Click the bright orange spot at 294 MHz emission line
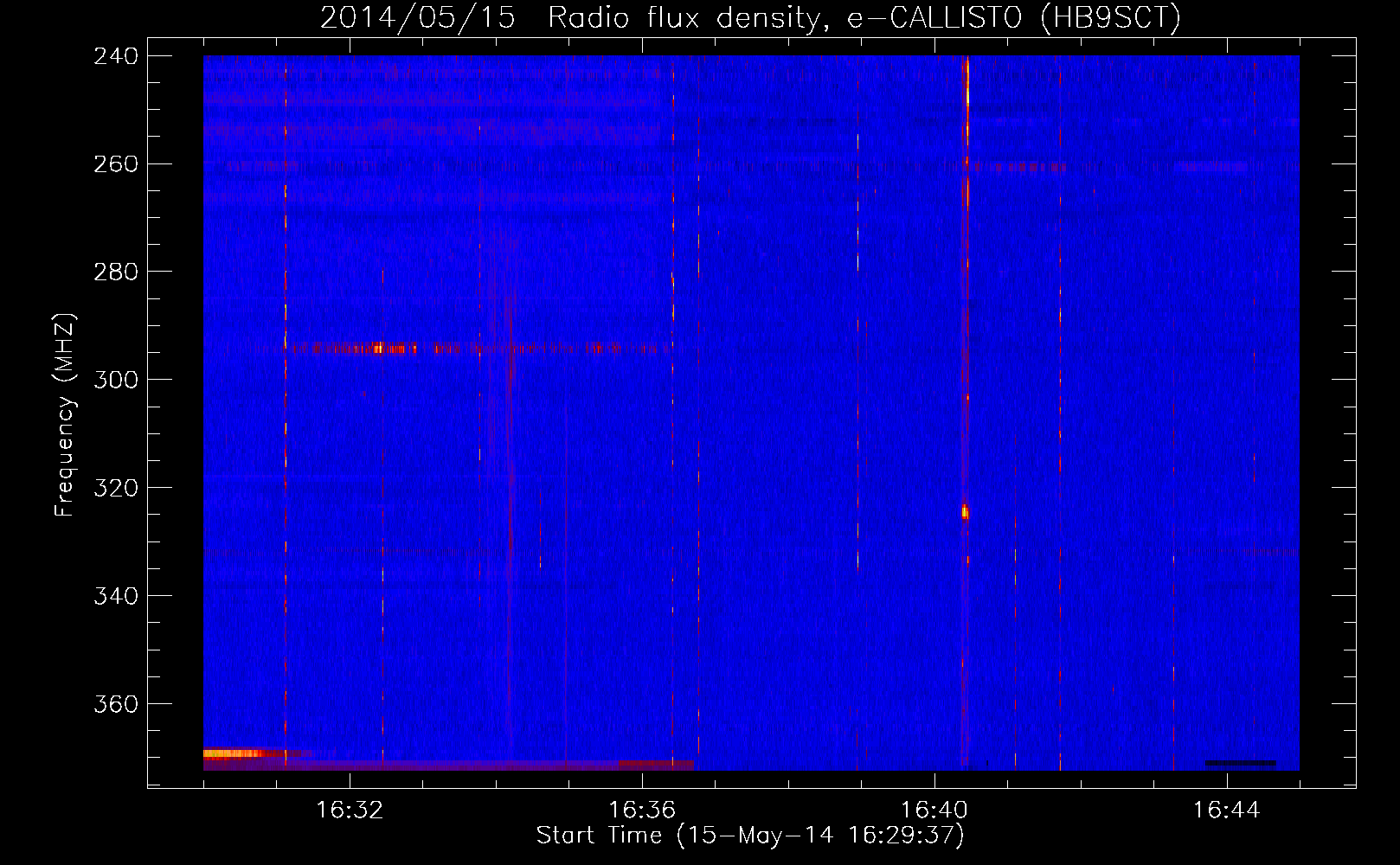 (x=378, y=348)
